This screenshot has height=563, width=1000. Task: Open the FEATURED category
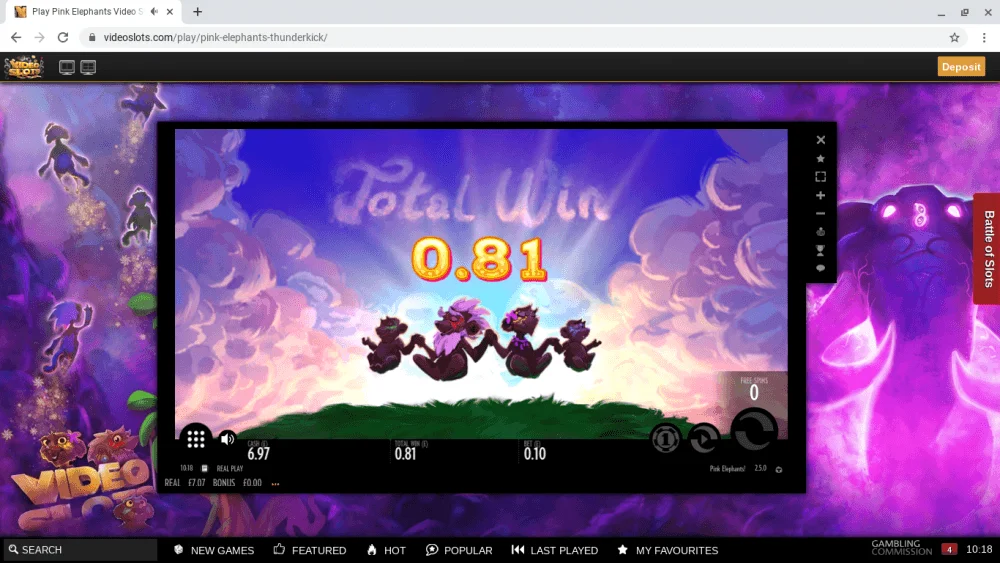point(310,550)
